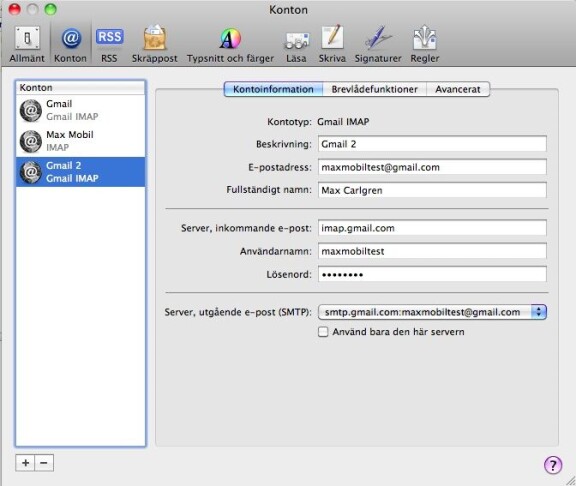Switch to the Kontoinformation tab

tap(273, 89)
